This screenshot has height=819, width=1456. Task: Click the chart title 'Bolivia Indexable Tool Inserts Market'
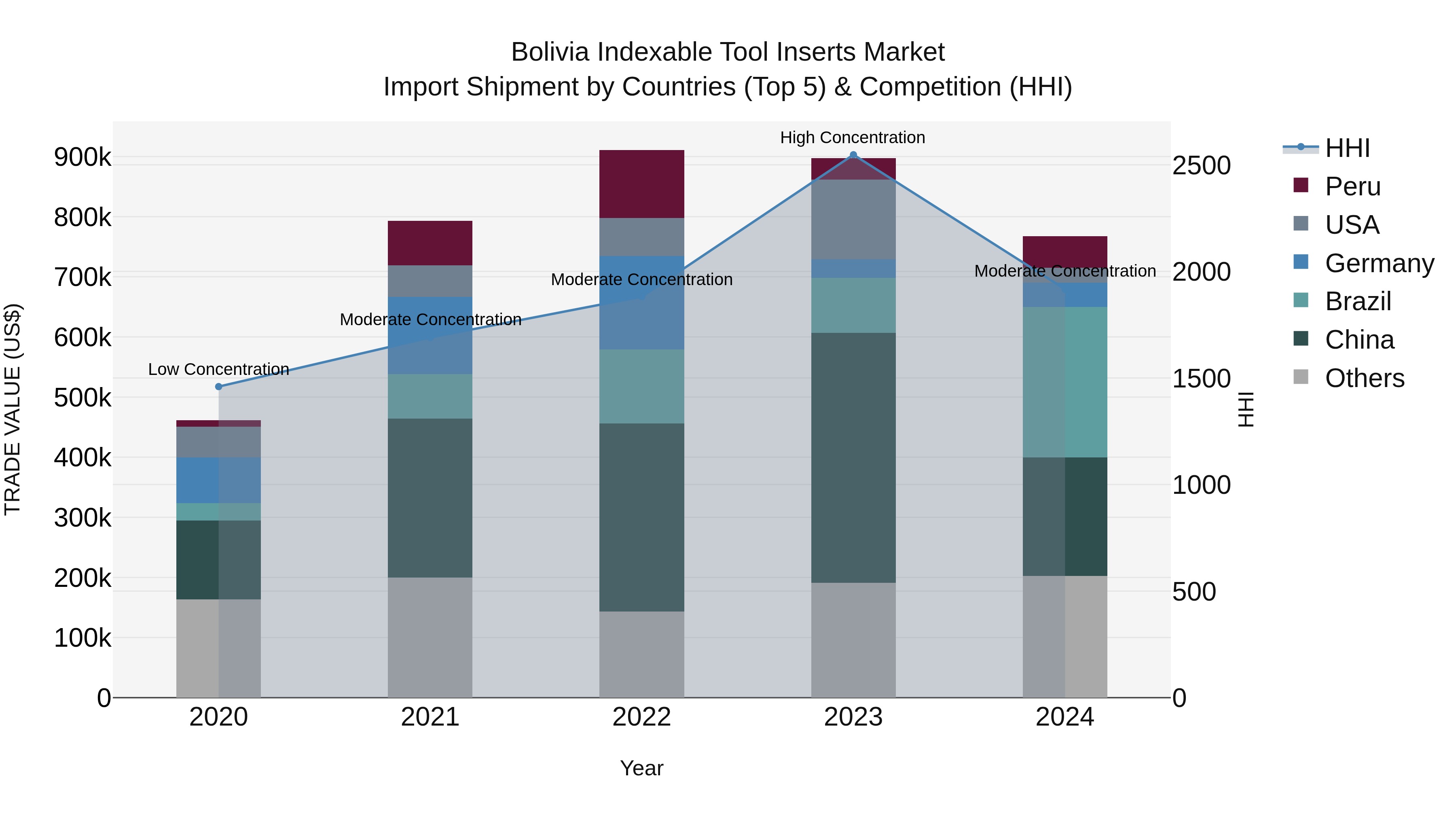728,52
